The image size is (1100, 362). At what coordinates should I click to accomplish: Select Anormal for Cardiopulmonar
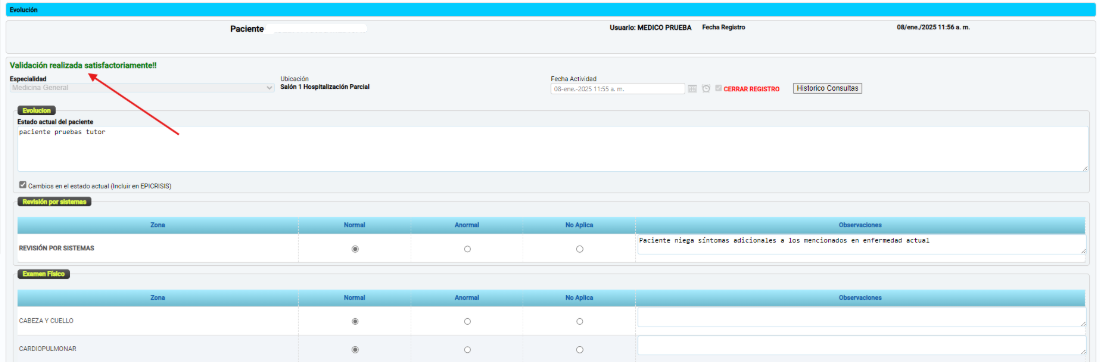click(x=467, y=349)
